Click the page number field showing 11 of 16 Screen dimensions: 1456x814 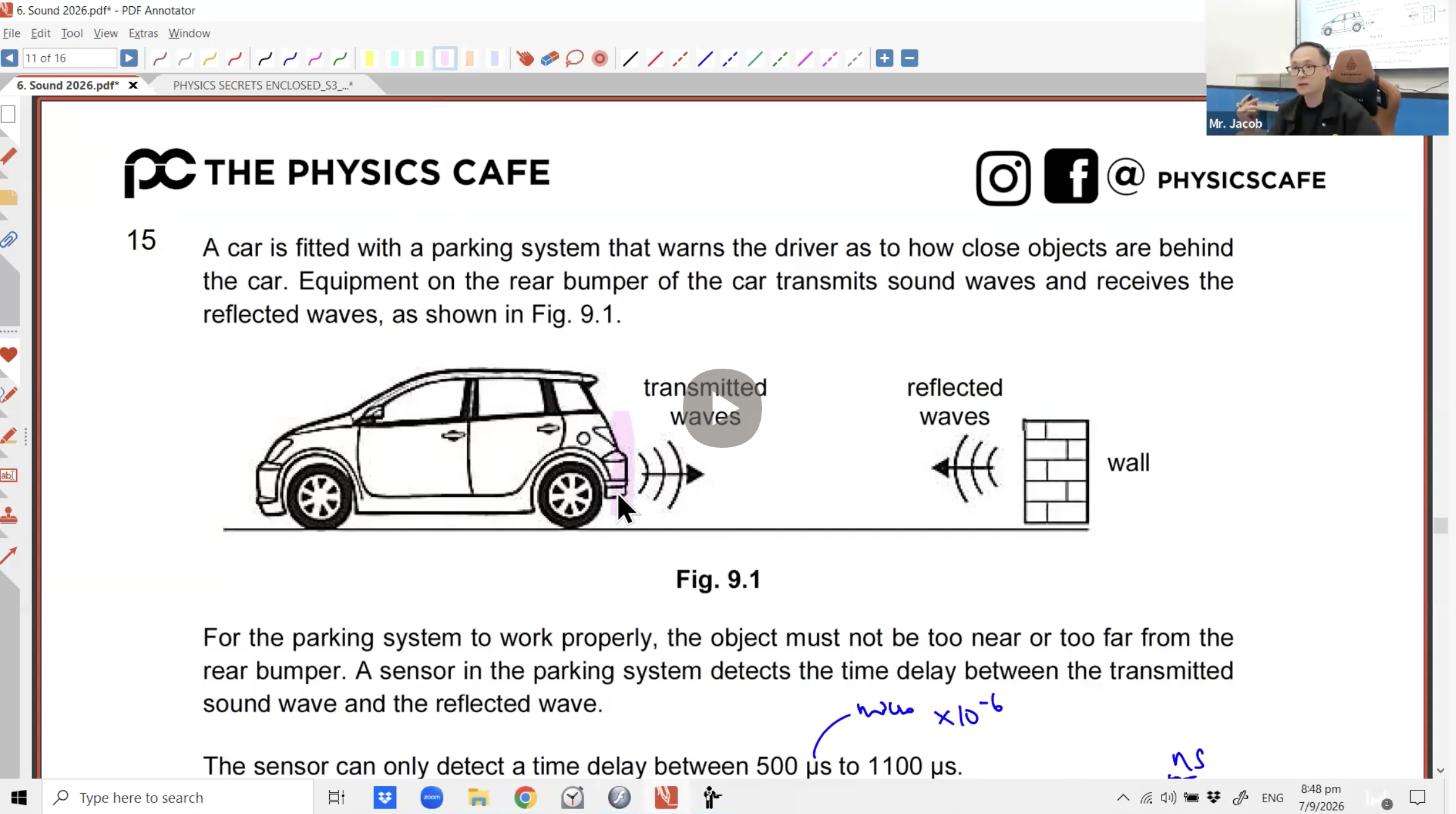(x=69, y=58)
